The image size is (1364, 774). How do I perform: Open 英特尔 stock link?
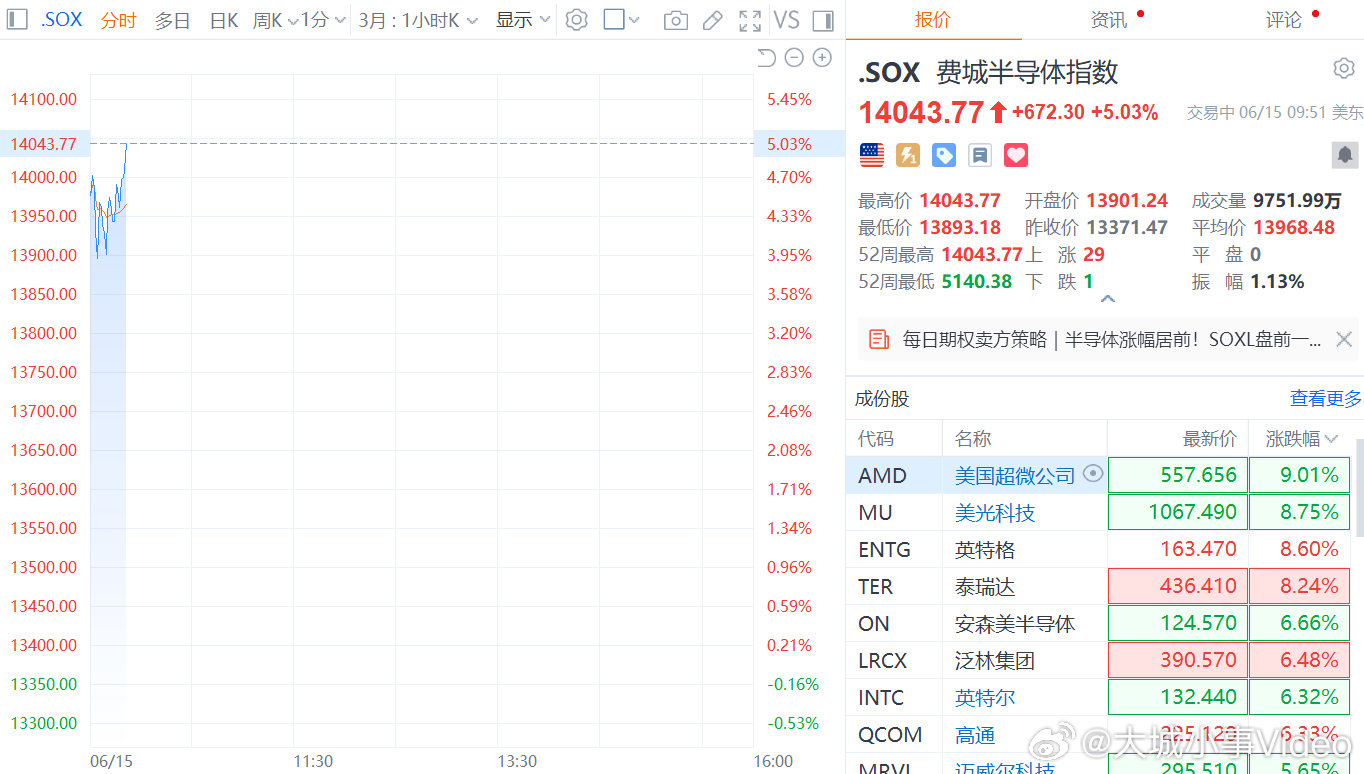point(985,697)
